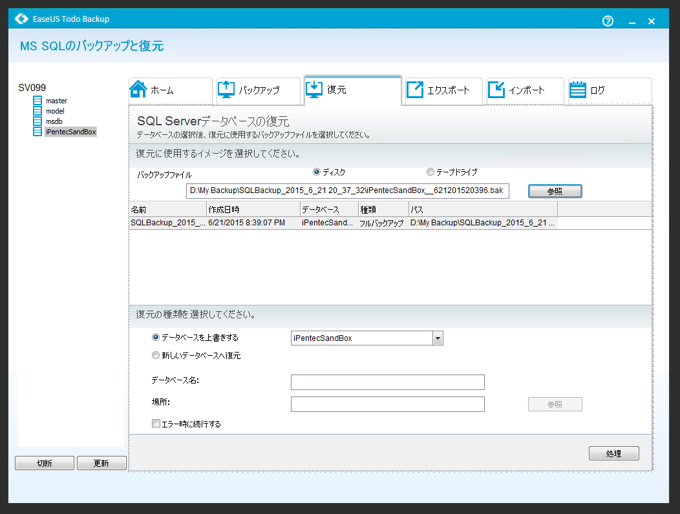This screenshot has width=680, height=514.
Task: Click the 処理 button
Action: point(614,453)
